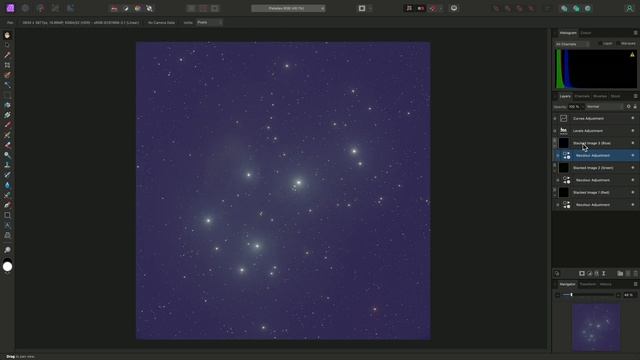
Task: Open the document name dropdown in toolbar
Action: tap(288, 8)
